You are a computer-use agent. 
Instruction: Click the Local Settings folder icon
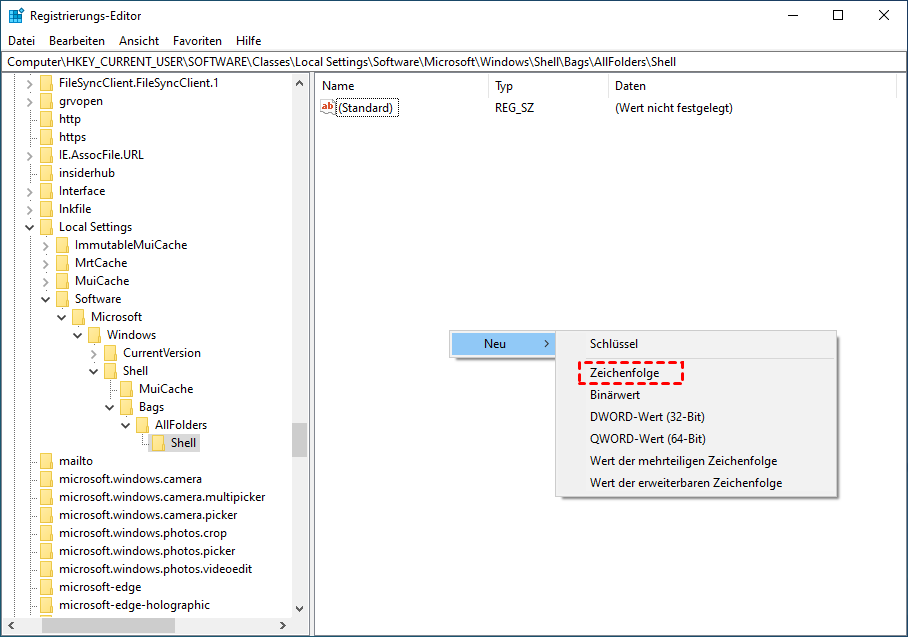coord(47,227)
